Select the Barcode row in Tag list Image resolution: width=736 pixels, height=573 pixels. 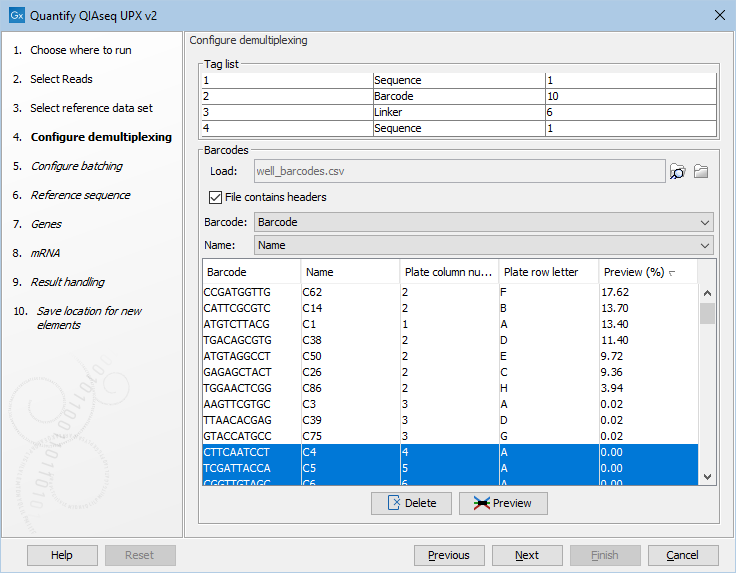point(458,96)
